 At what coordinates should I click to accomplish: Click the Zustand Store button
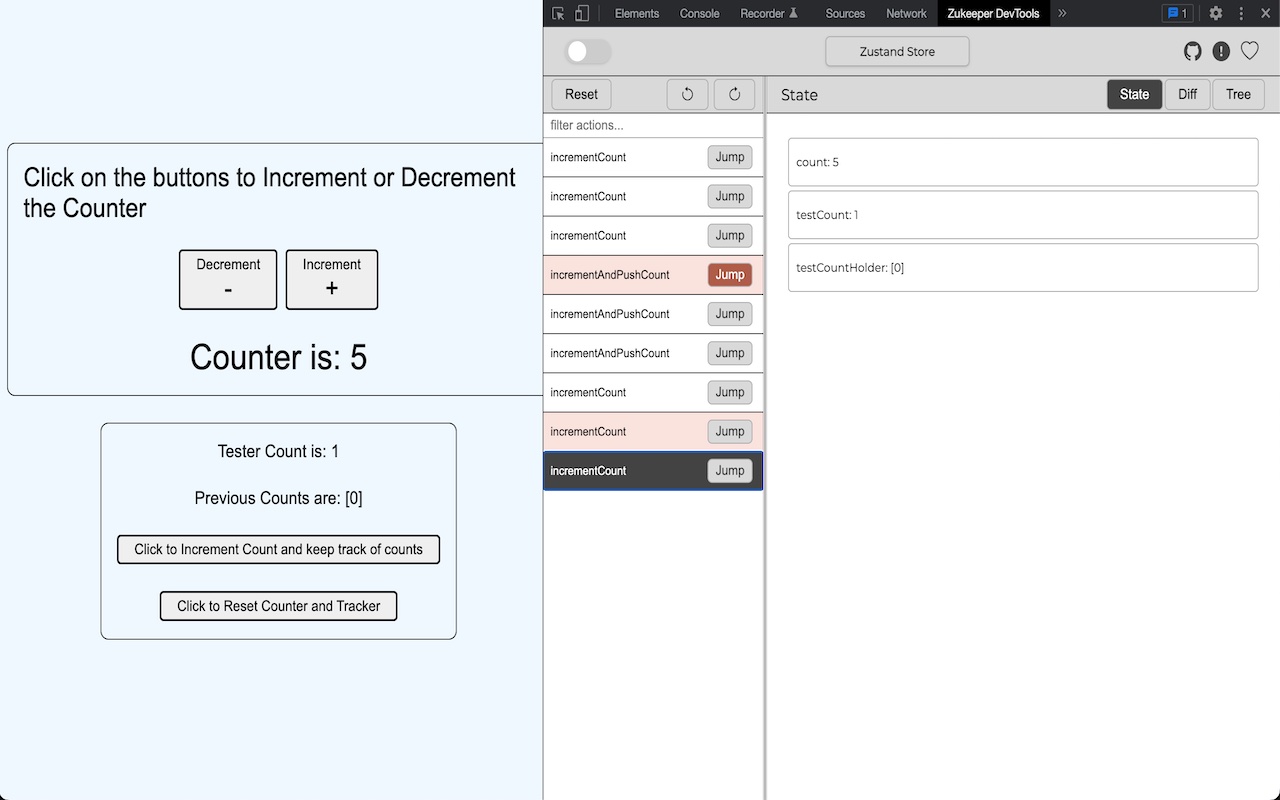pos(897,51)
